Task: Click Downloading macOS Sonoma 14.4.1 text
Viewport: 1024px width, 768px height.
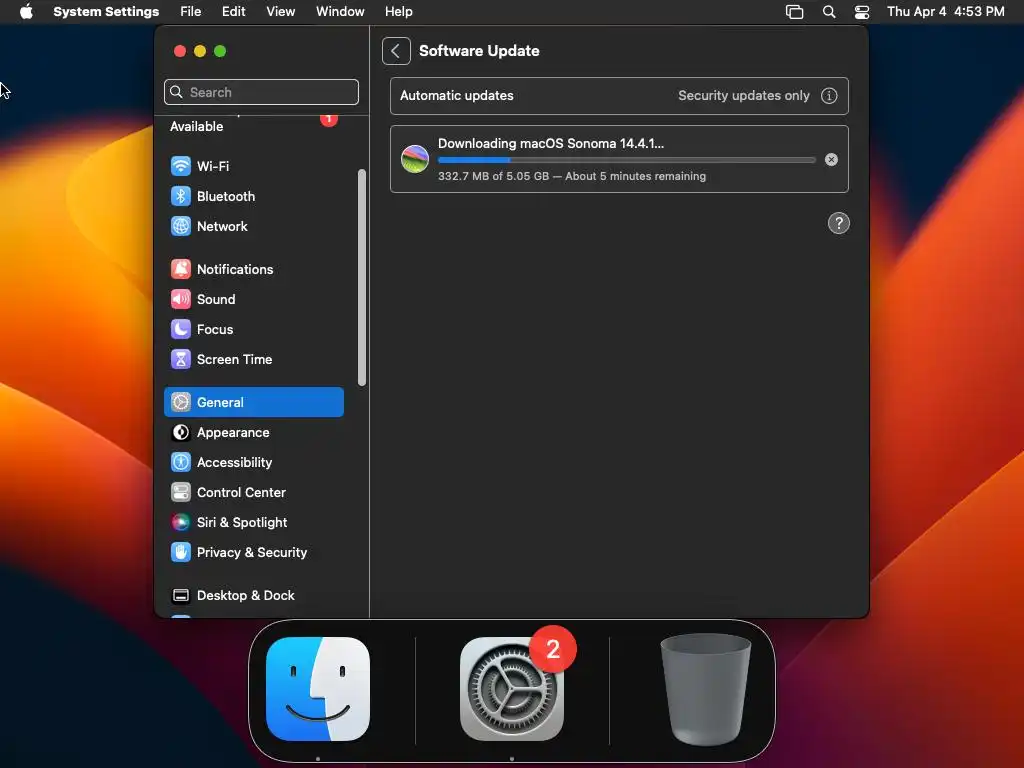Action: click(x=551, y=144)
